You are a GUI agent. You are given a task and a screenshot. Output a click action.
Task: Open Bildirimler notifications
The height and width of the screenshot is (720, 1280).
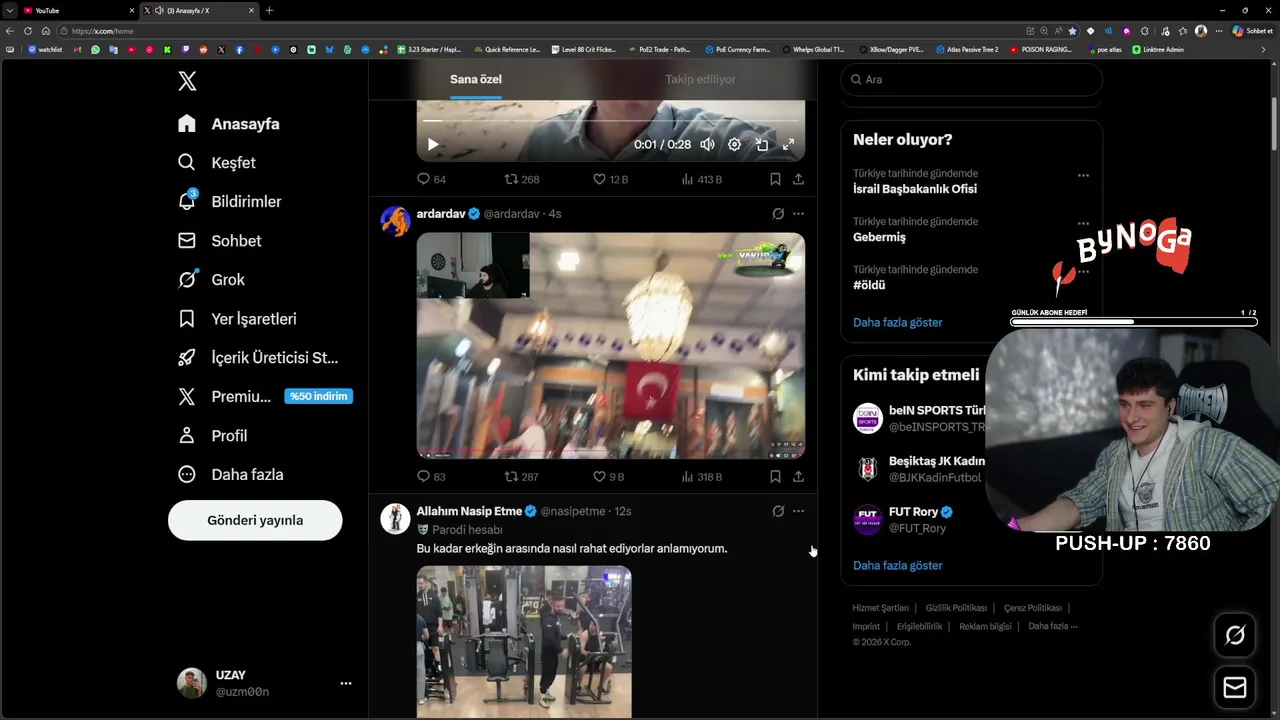pos(229,202)
